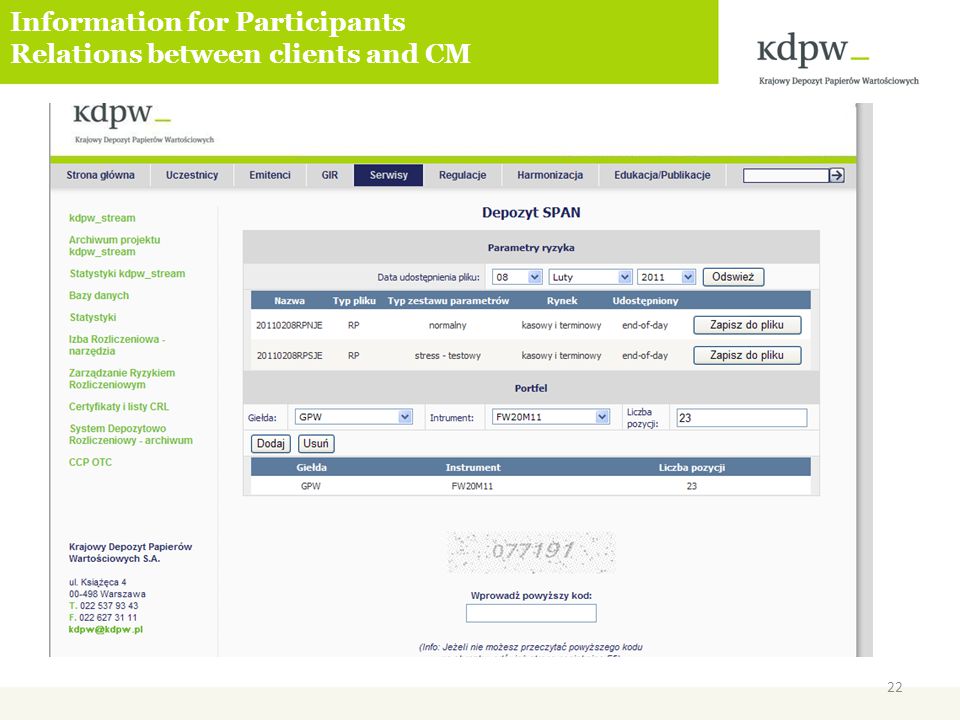Click the page scrollbar on right edge

pyautogui.click(x=864, y=380)
